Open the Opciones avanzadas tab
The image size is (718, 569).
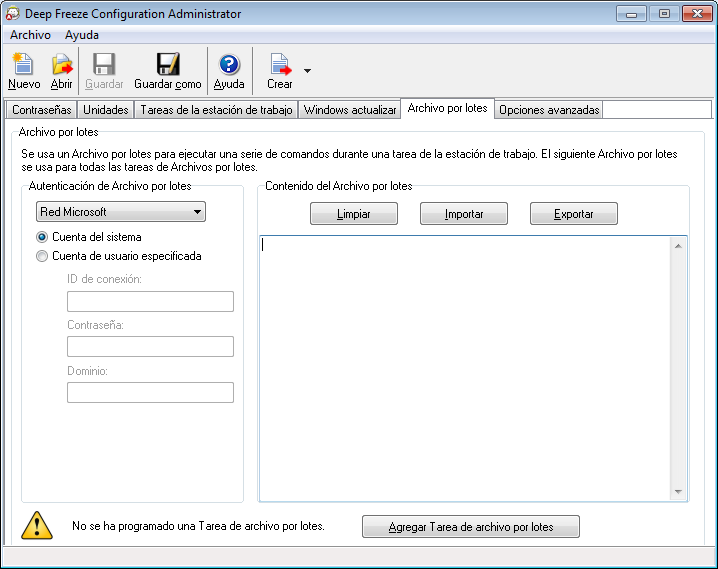[549, 110]
